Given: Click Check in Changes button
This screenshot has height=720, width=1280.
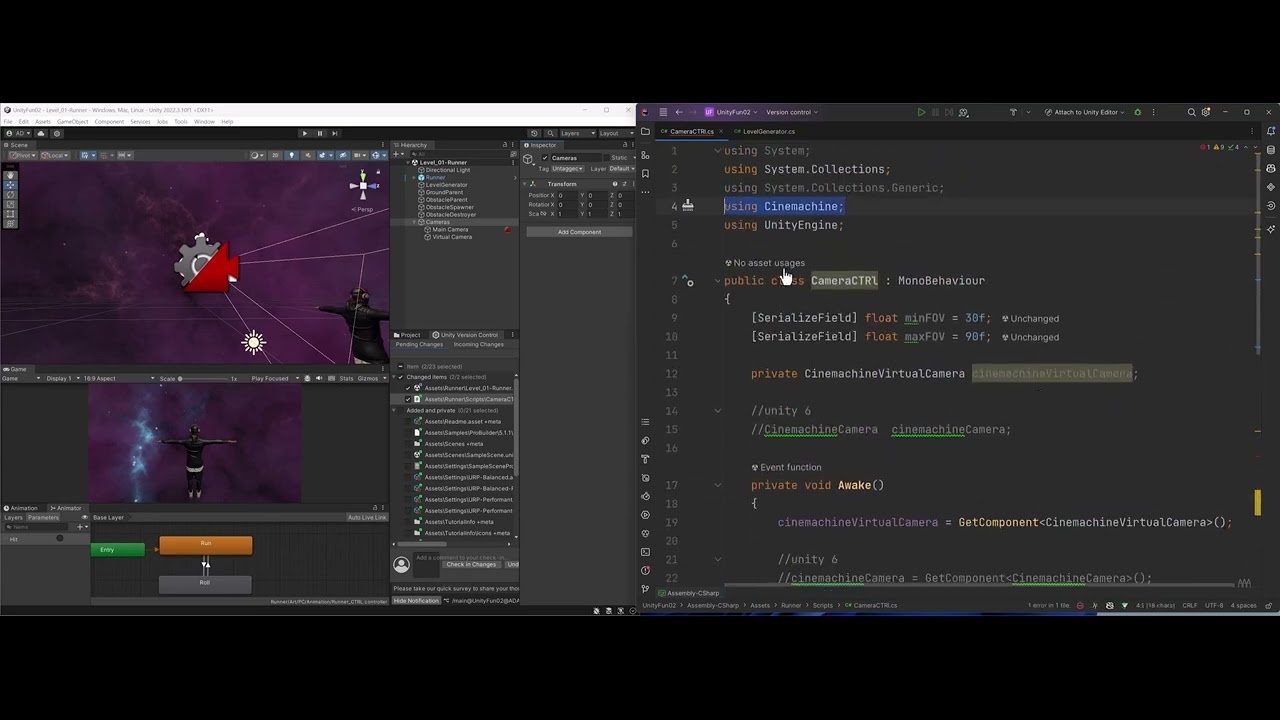Looking at the screenshot, I should tap(471, 564).
